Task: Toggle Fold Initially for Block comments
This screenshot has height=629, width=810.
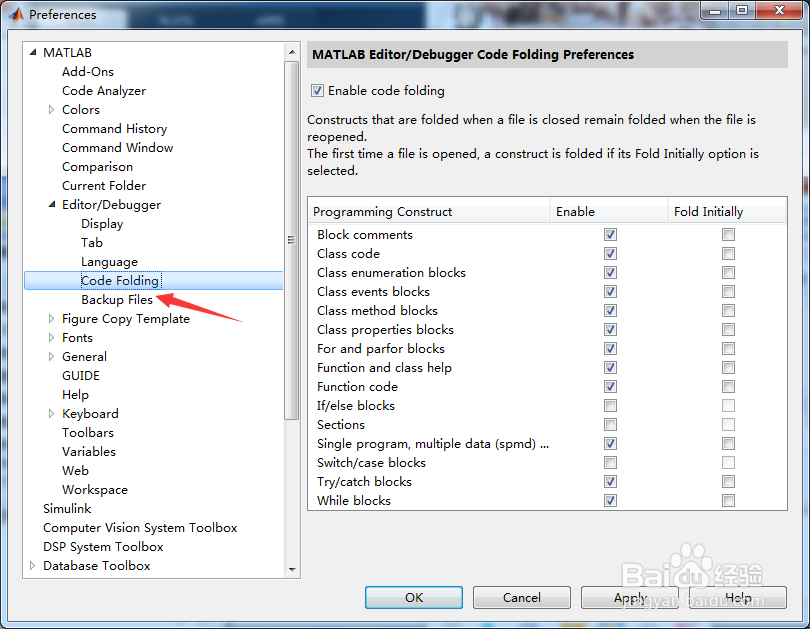Action: click(x=728, y=234)
